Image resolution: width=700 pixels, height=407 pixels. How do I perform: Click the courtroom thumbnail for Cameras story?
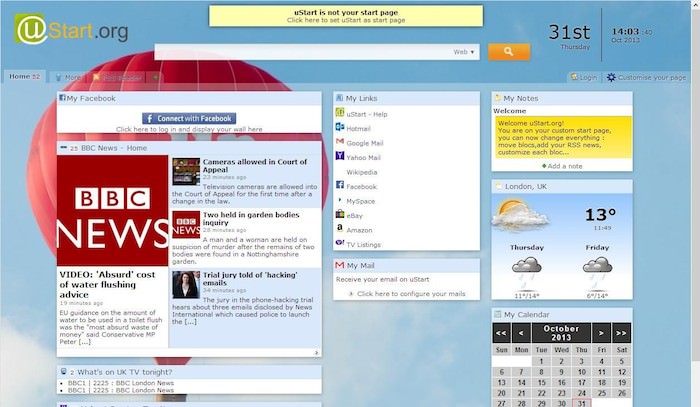click(x=186, y=171)
